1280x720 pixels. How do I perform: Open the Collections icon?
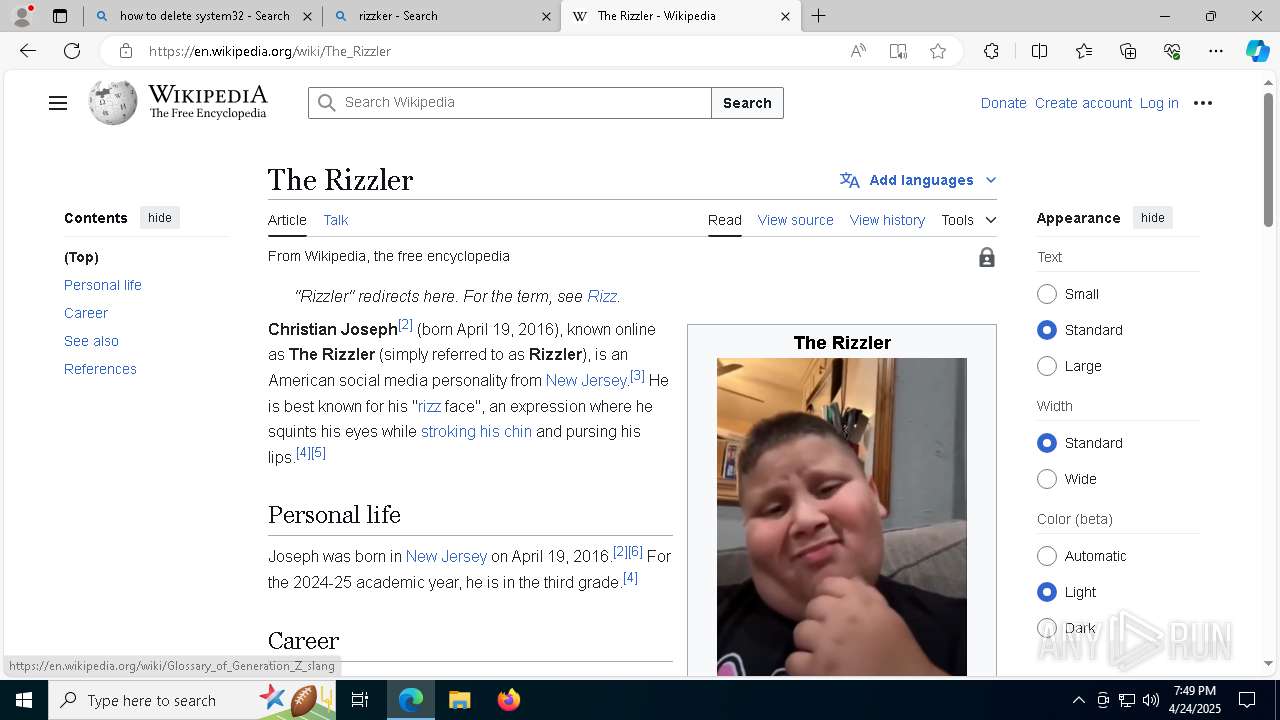[1128, 51]
